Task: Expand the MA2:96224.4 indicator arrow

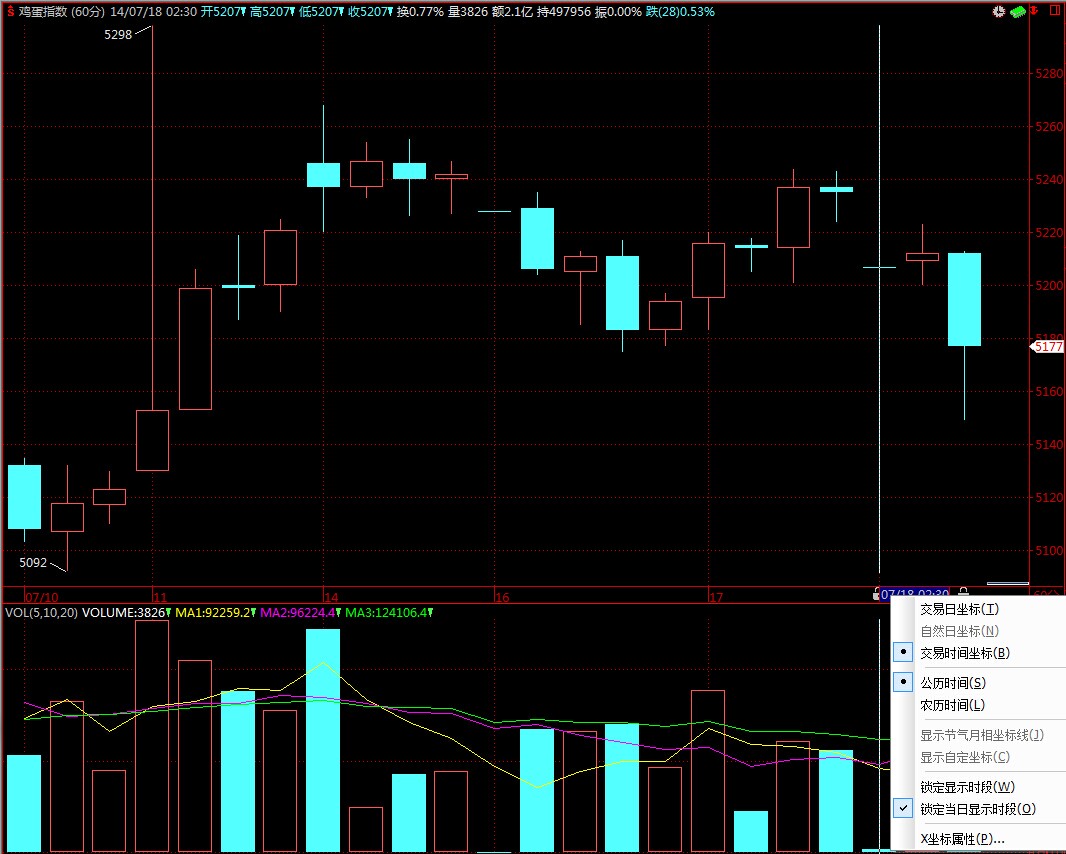Action: (x=337, y=612)
